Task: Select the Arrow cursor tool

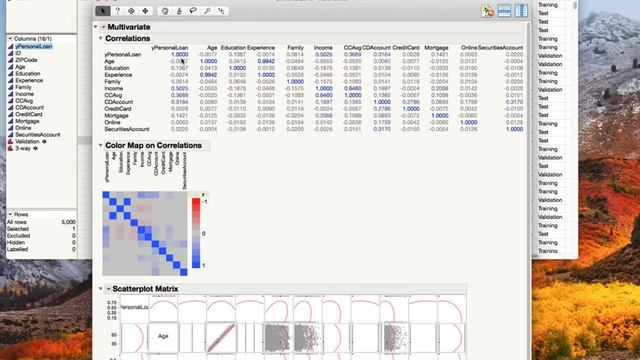Action: click(103, 11)
